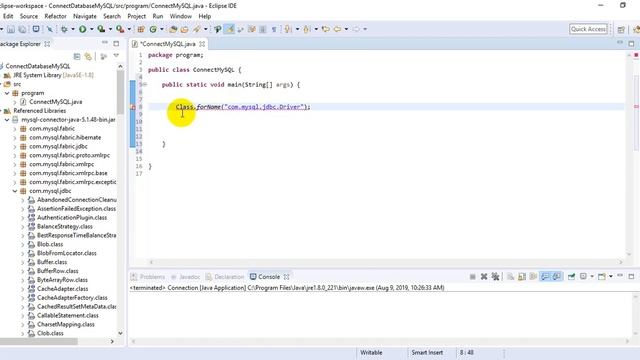Click the New Java Class icon
The image size is (640, 360).
(x=153, y=29)
